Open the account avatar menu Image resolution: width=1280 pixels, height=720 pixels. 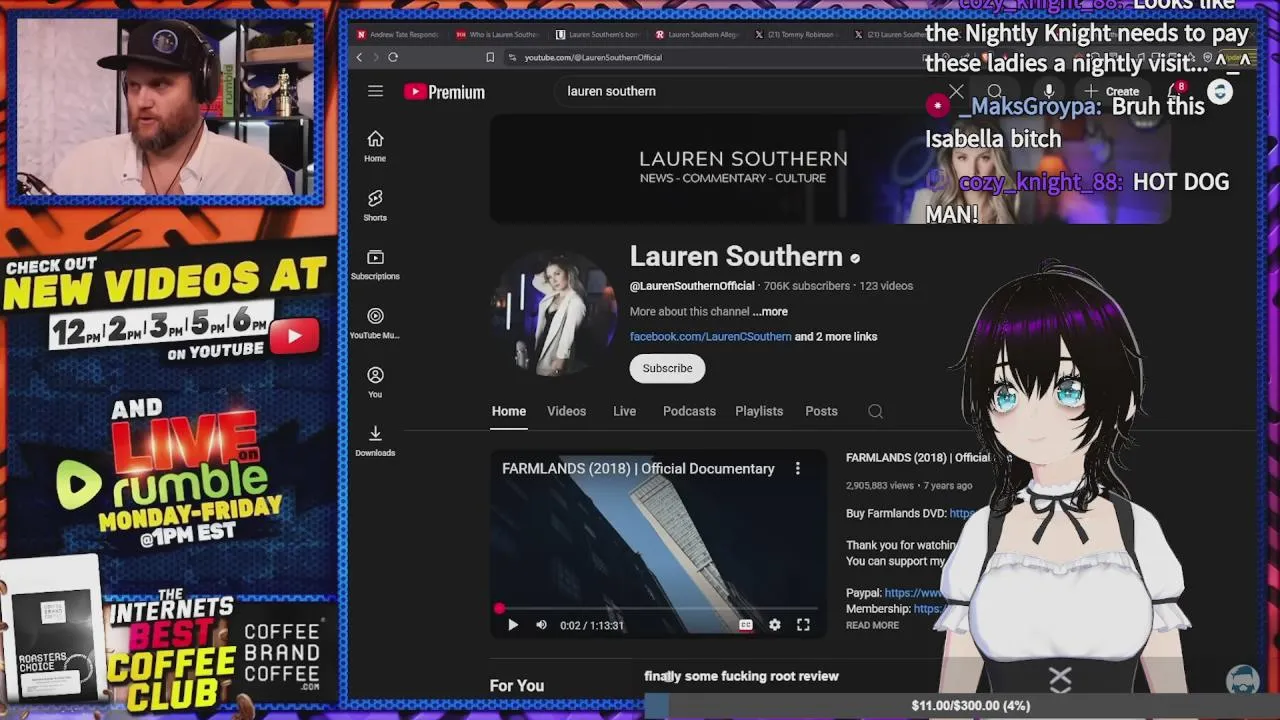1220,92
